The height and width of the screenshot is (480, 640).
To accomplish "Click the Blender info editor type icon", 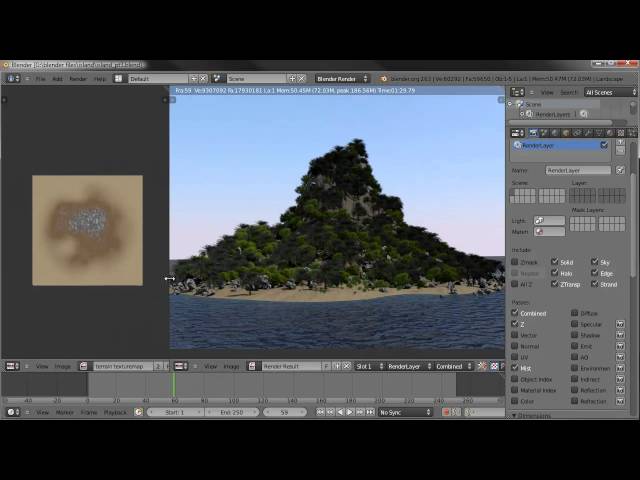I will coord(13,78).
